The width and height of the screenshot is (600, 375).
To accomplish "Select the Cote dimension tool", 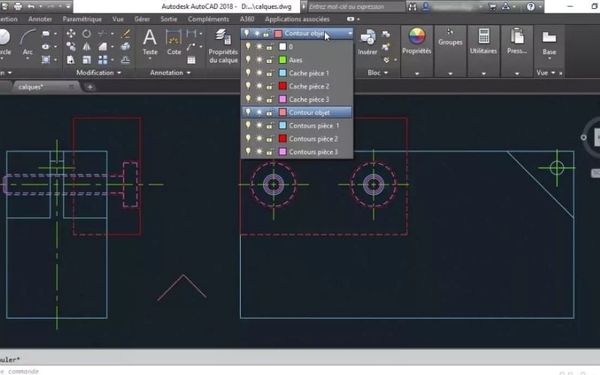I will [174, 43].
